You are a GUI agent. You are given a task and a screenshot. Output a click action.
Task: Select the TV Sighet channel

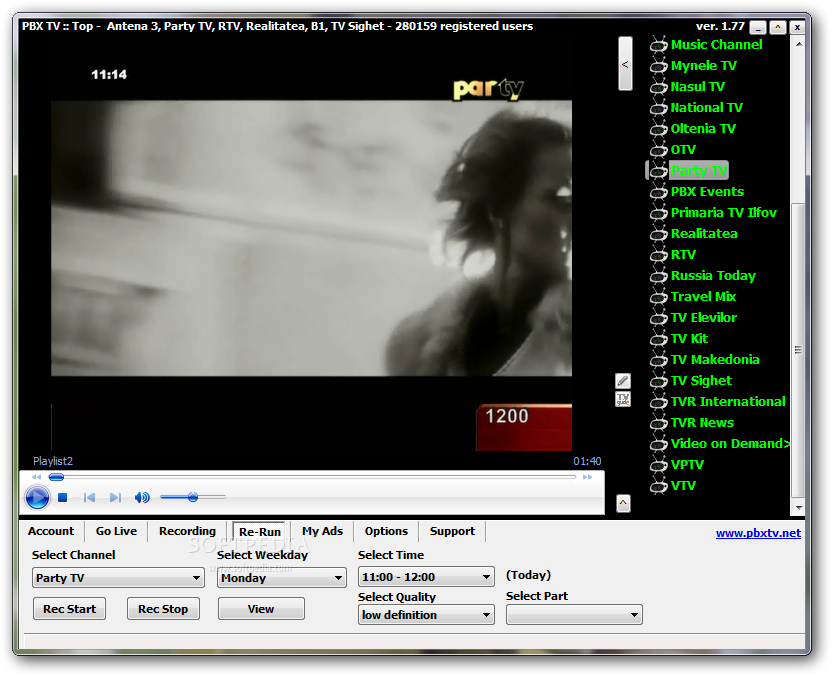pos(701,380)
